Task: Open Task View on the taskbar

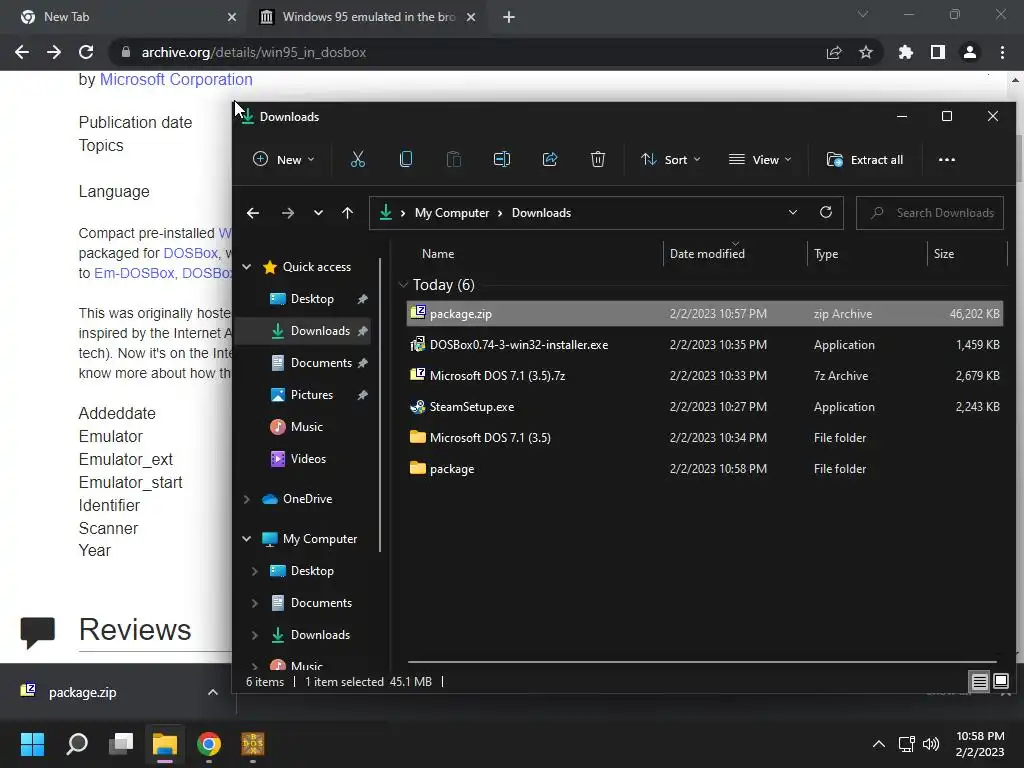Action: pos(121,744)
